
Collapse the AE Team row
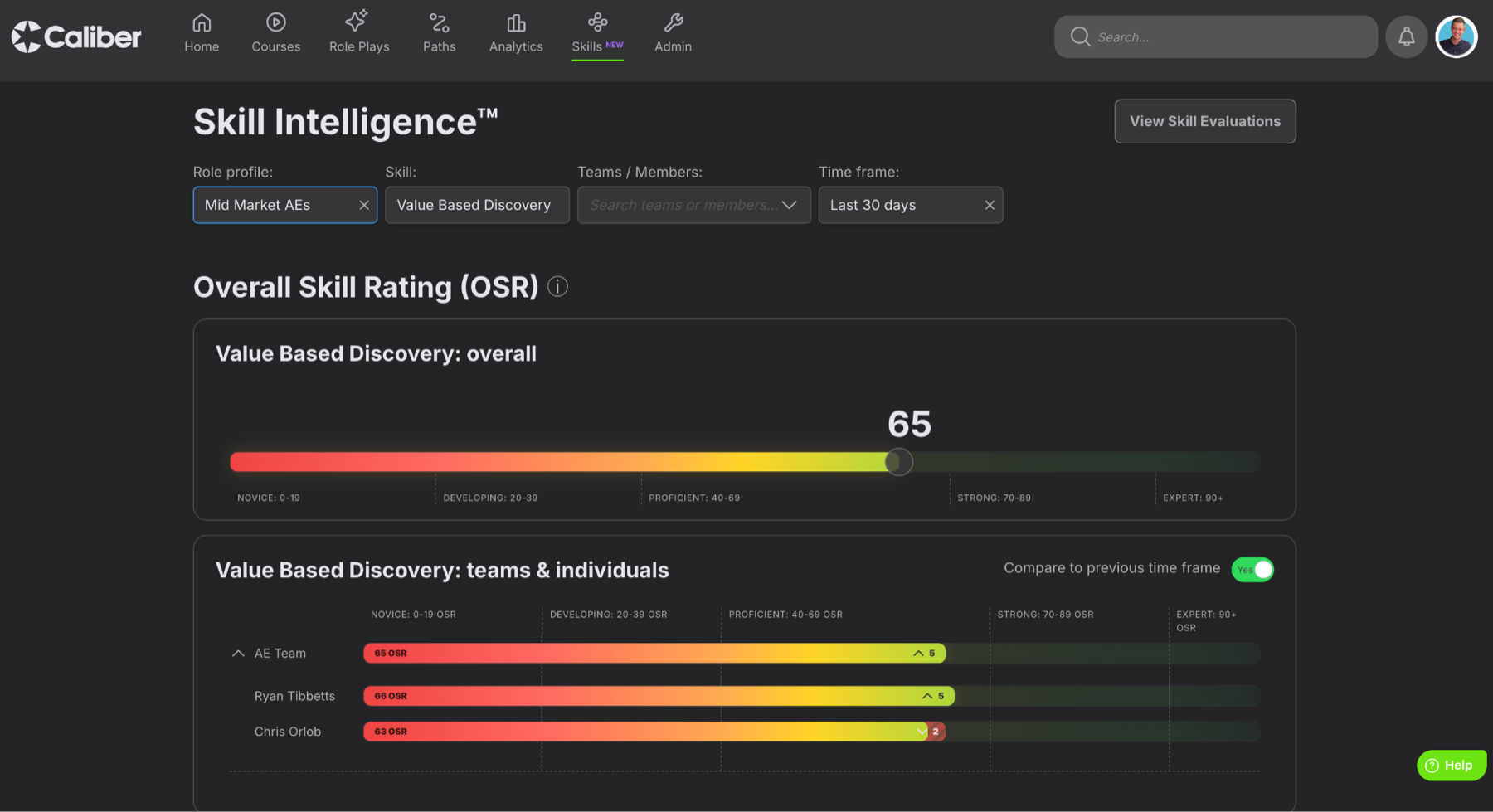[x=238, y=654]
